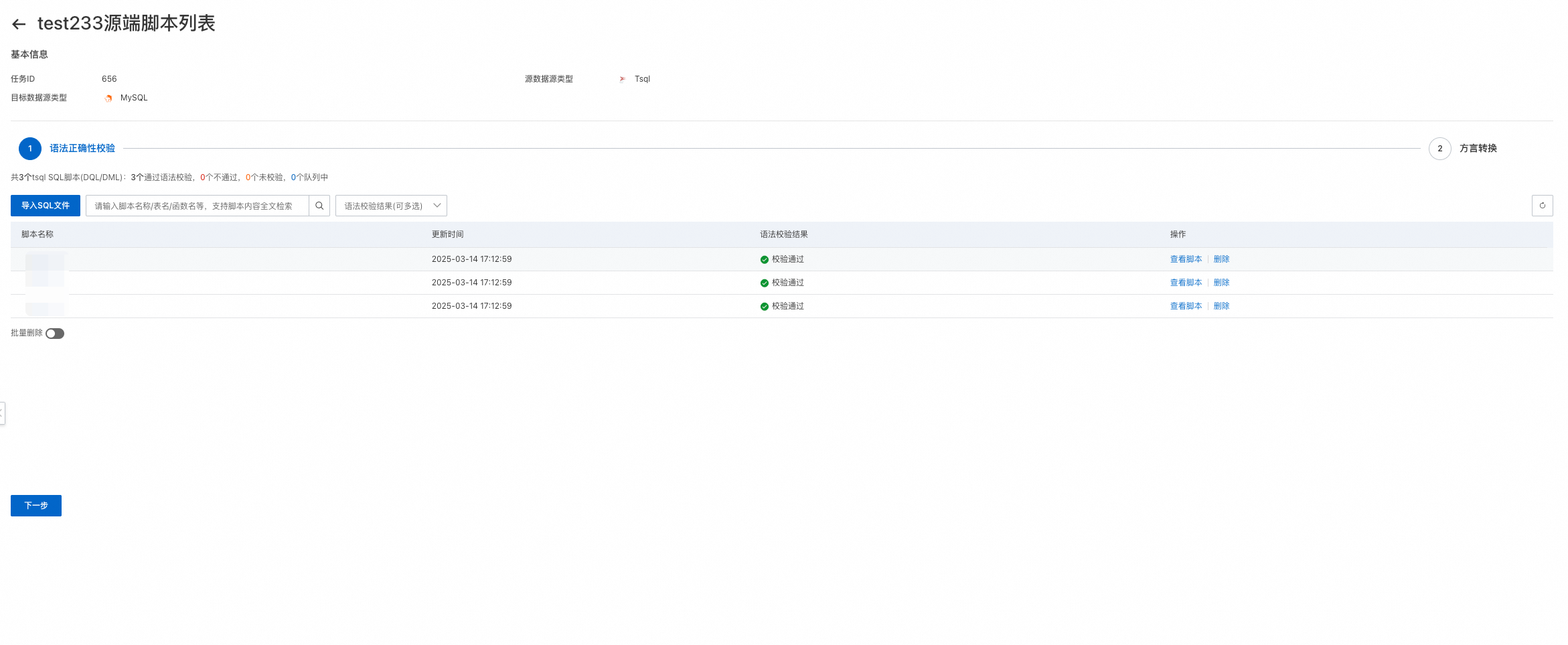
Task: Switch to the 语法正确性校验 step label
Action: coord(82,149)
